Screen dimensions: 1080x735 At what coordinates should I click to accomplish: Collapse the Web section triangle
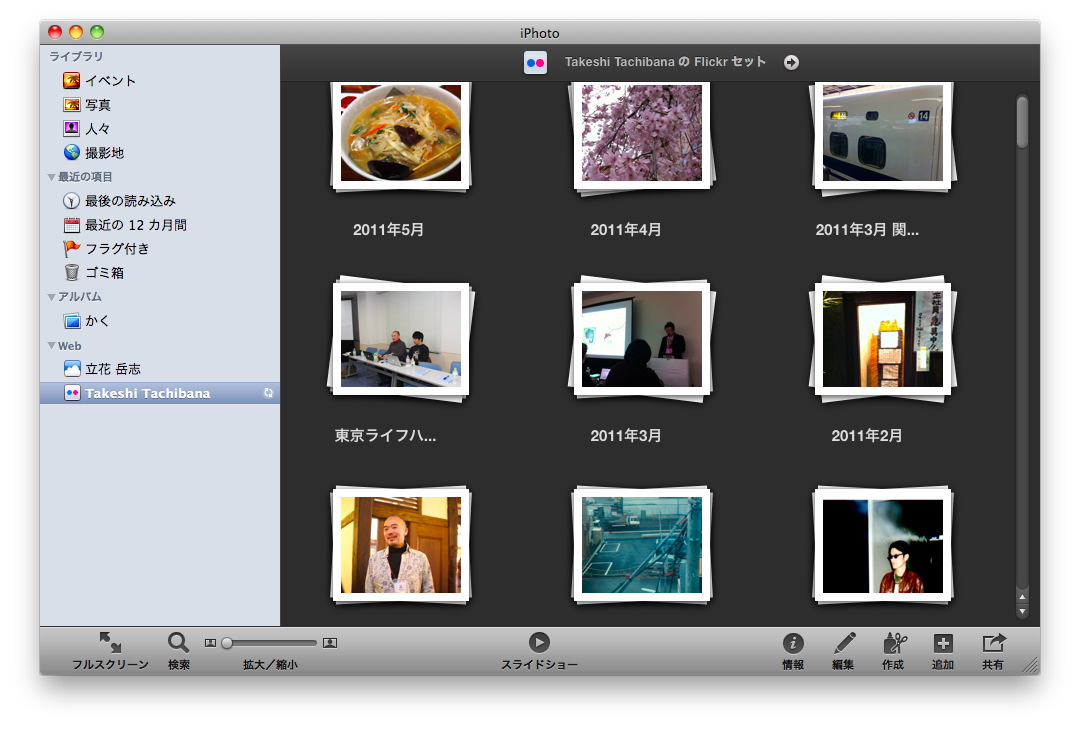click(x=52, y=347)
